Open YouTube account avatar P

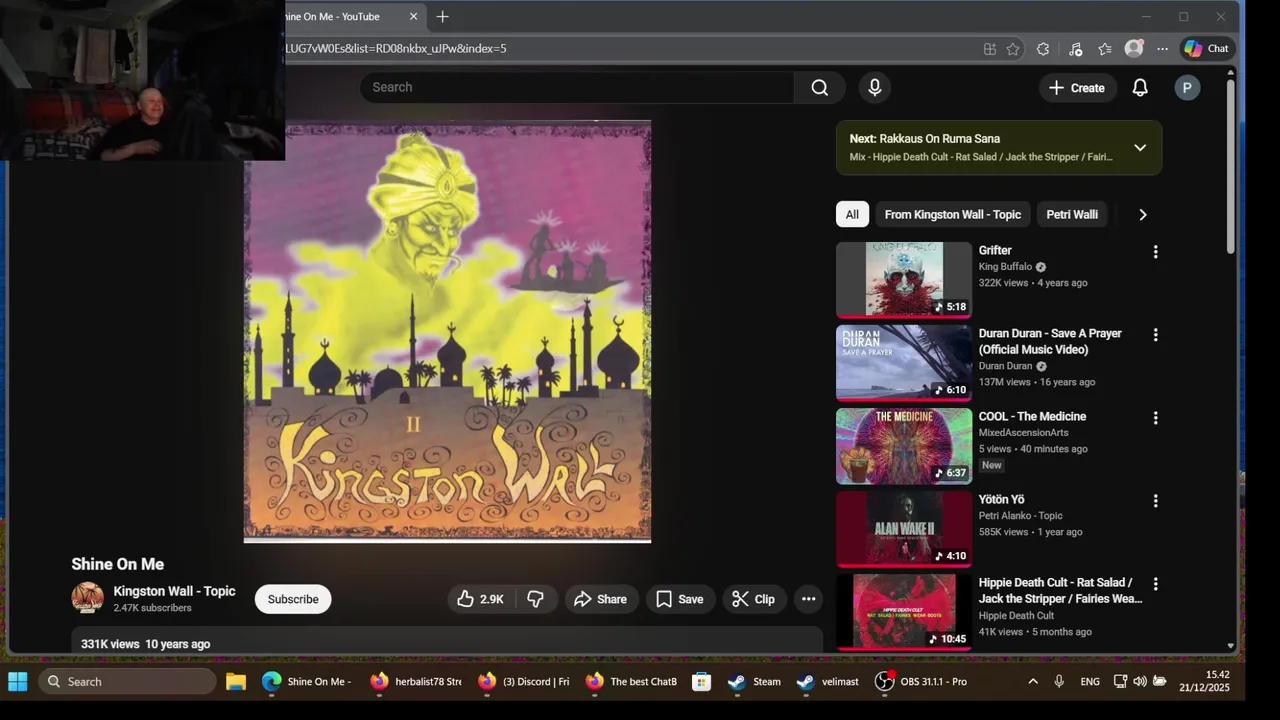click(x=1187, y=88)
